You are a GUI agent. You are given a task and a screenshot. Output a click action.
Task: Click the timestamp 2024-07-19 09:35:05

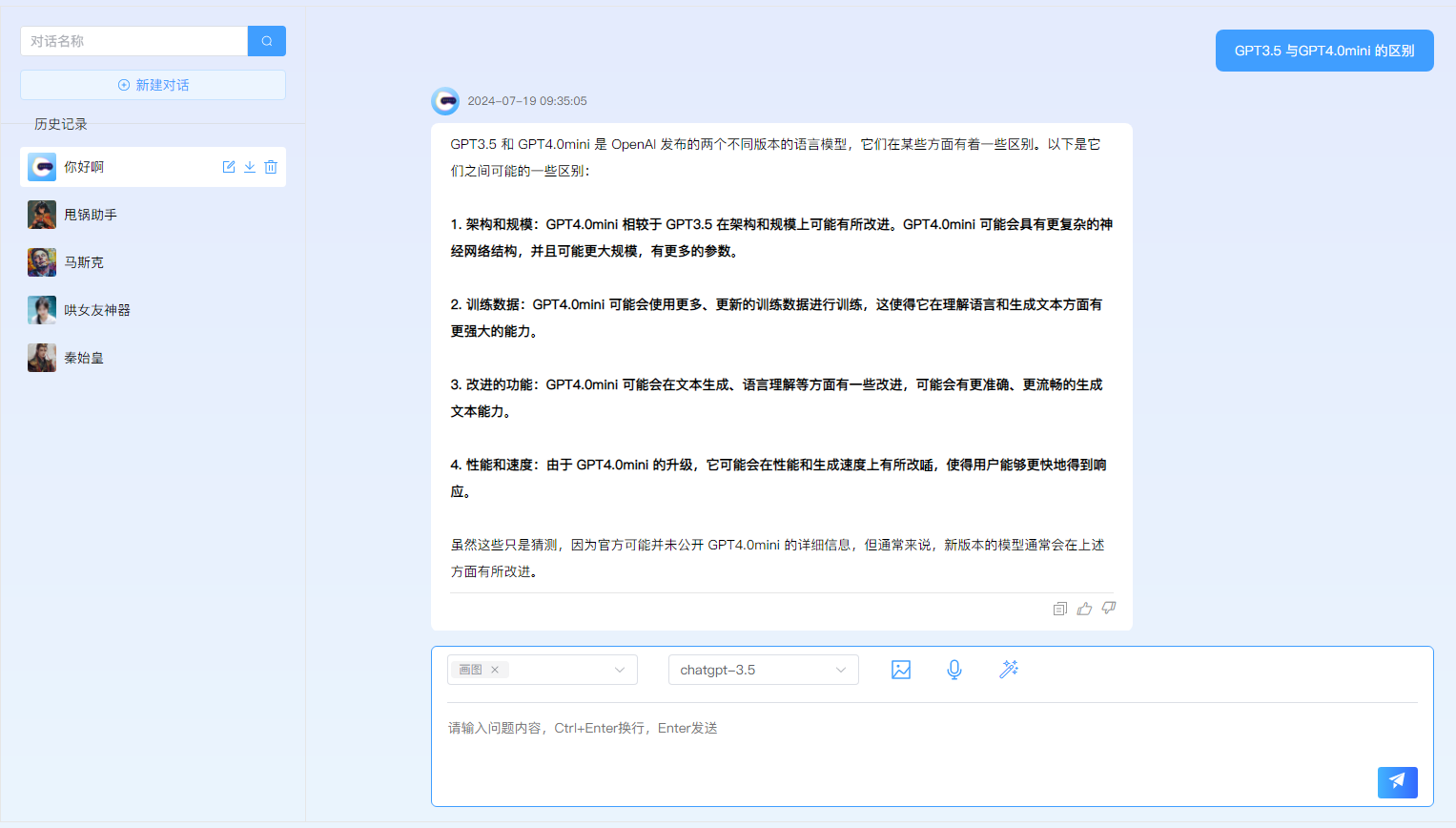coord(527,101)
